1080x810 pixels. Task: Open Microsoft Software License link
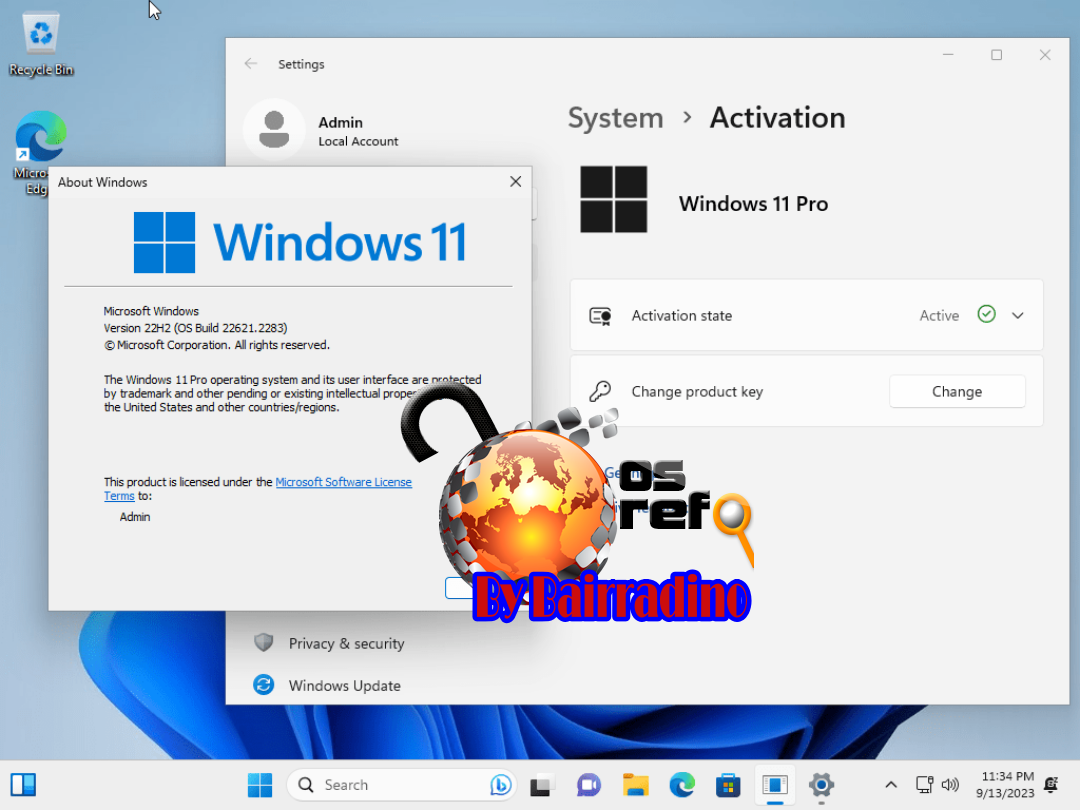[x=343, y=482]
